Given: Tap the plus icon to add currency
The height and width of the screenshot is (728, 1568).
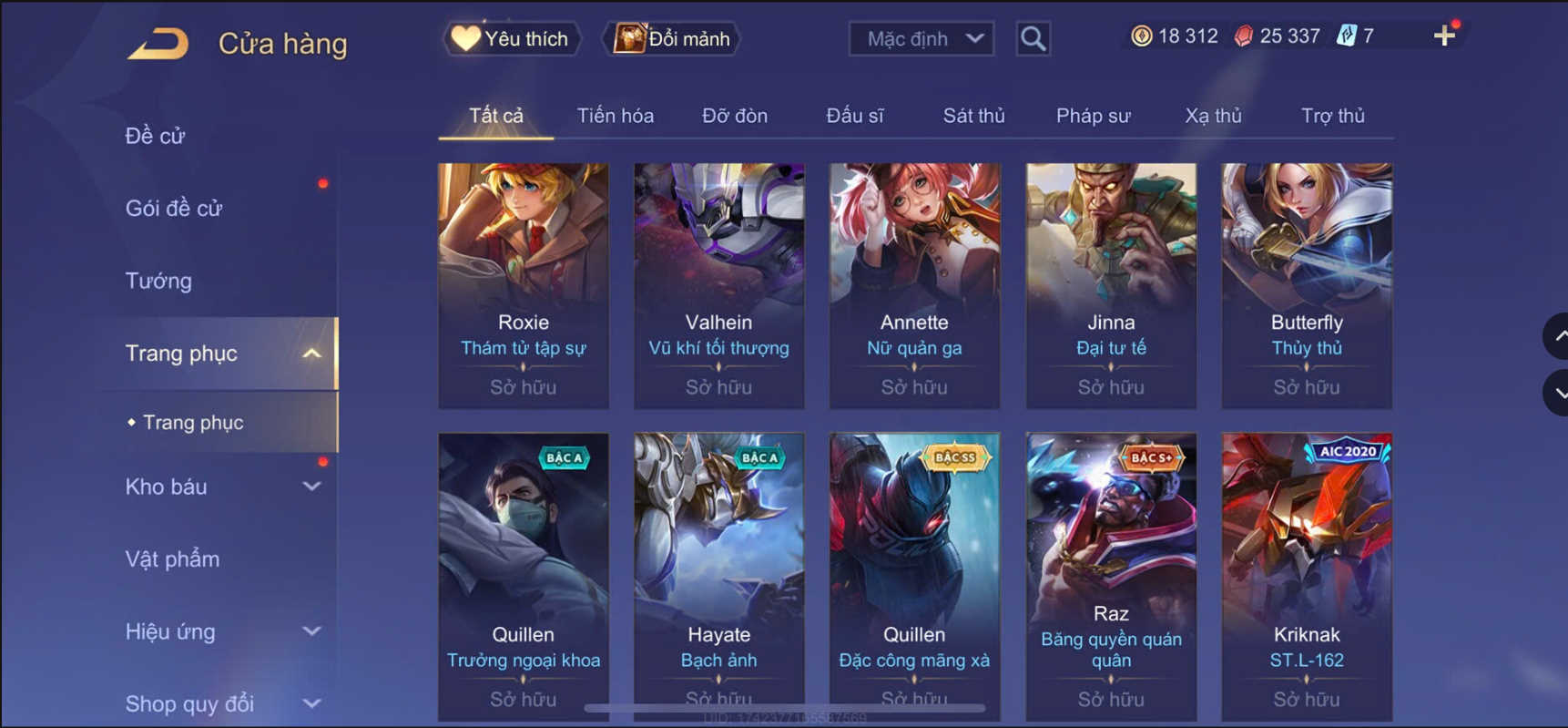Looking at the screenshot, I should click(x=1444, y=36).
